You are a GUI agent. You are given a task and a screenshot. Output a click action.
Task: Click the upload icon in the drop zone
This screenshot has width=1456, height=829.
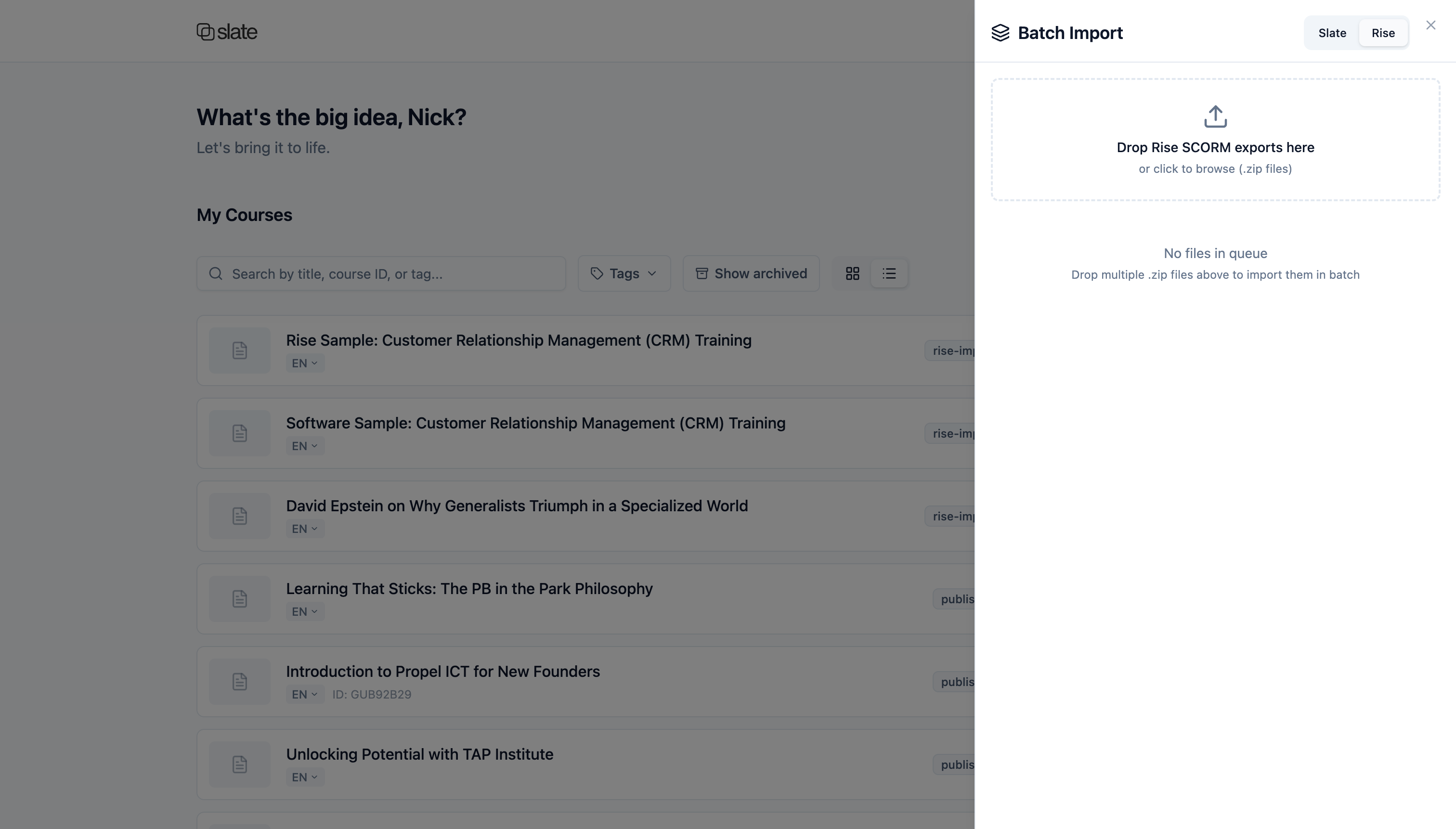[1215, 116]
